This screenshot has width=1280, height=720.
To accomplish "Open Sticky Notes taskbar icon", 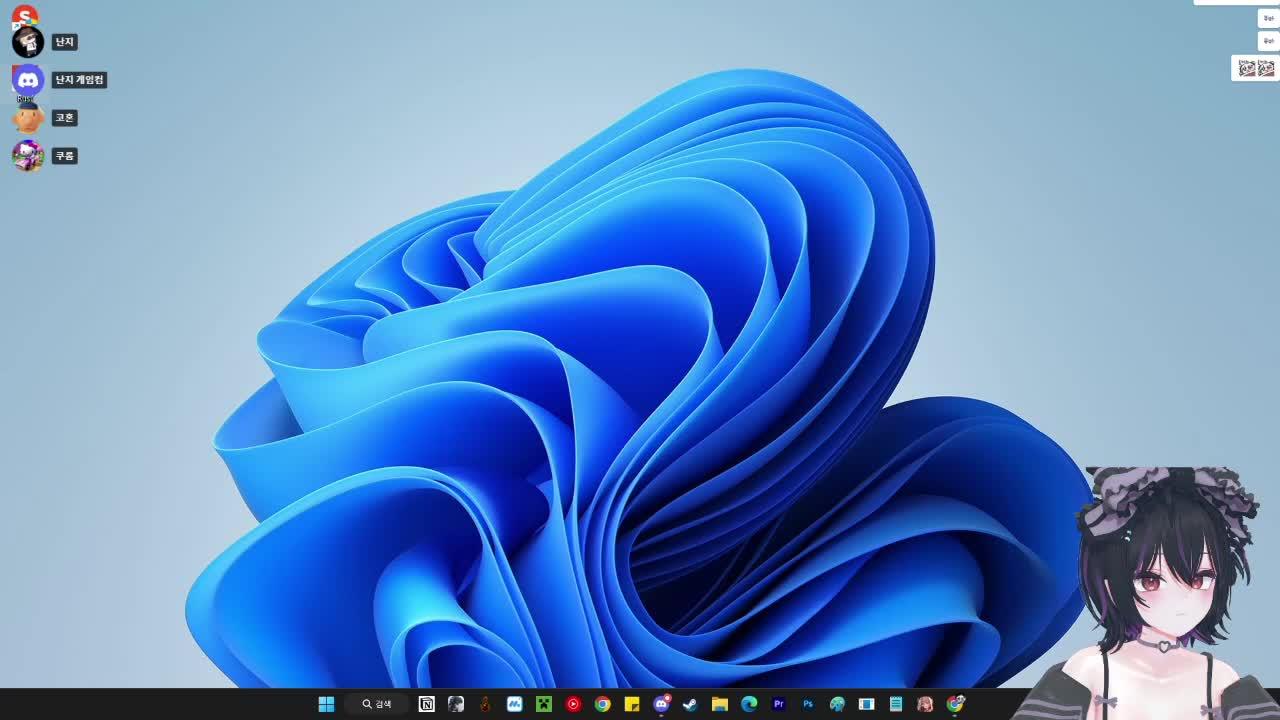I will click(x=632, y=704).
